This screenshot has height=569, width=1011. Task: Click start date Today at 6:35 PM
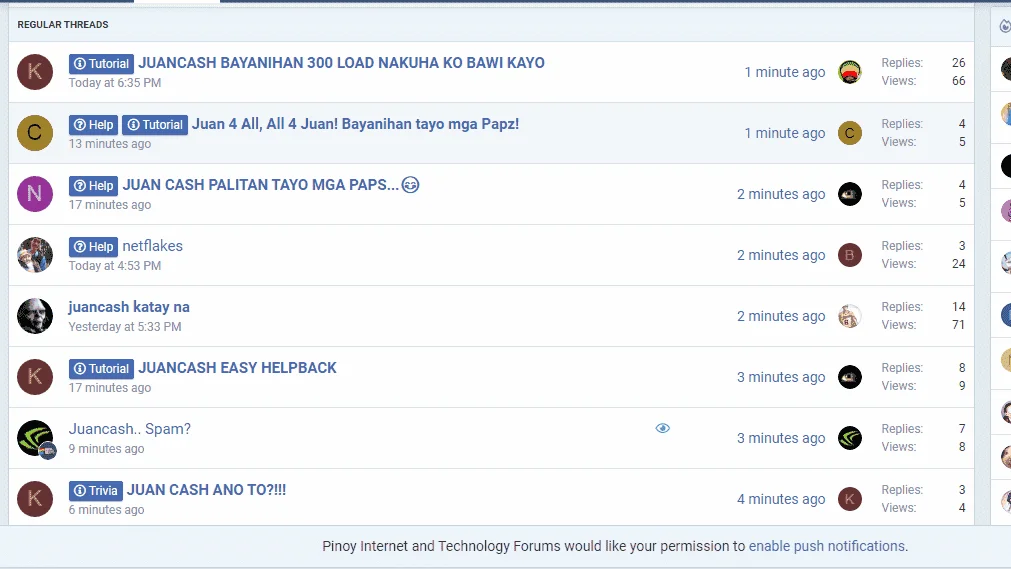(115, 83)
